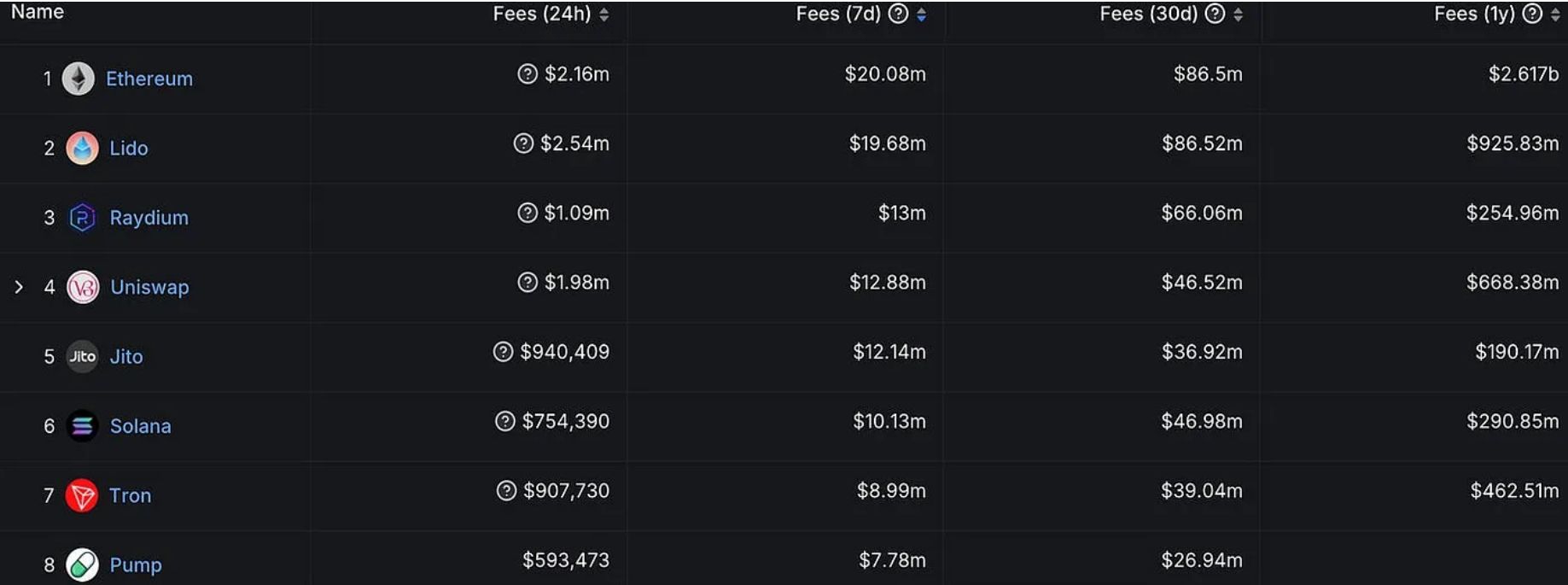Click the Name column header
The image size is (1568, 585).
click(38, 12)
